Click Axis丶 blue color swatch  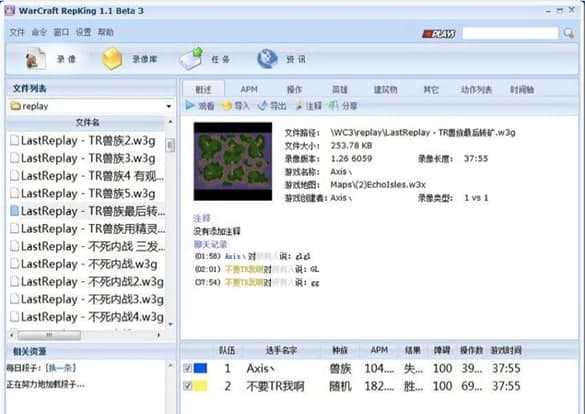(x=200, y=368)
